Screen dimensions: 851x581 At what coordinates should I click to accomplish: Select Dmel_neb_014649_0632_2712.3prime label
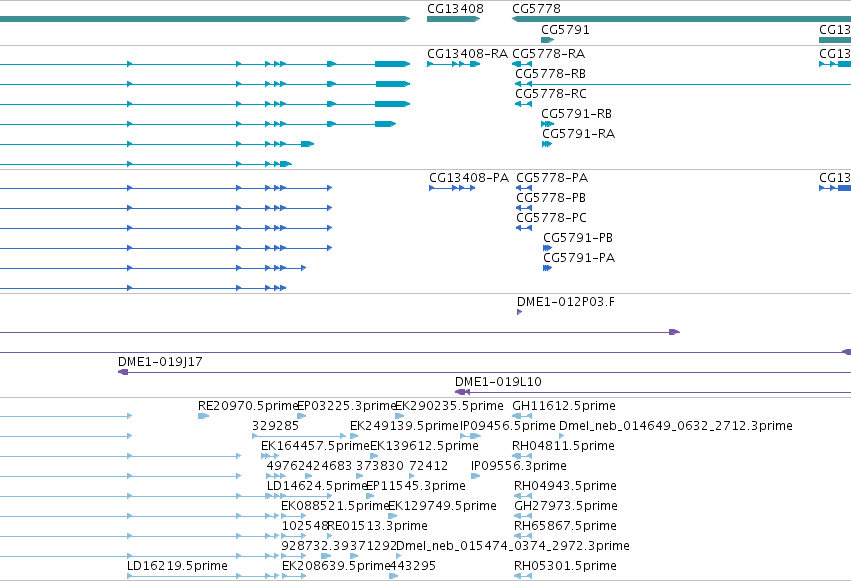coord(676,426)
